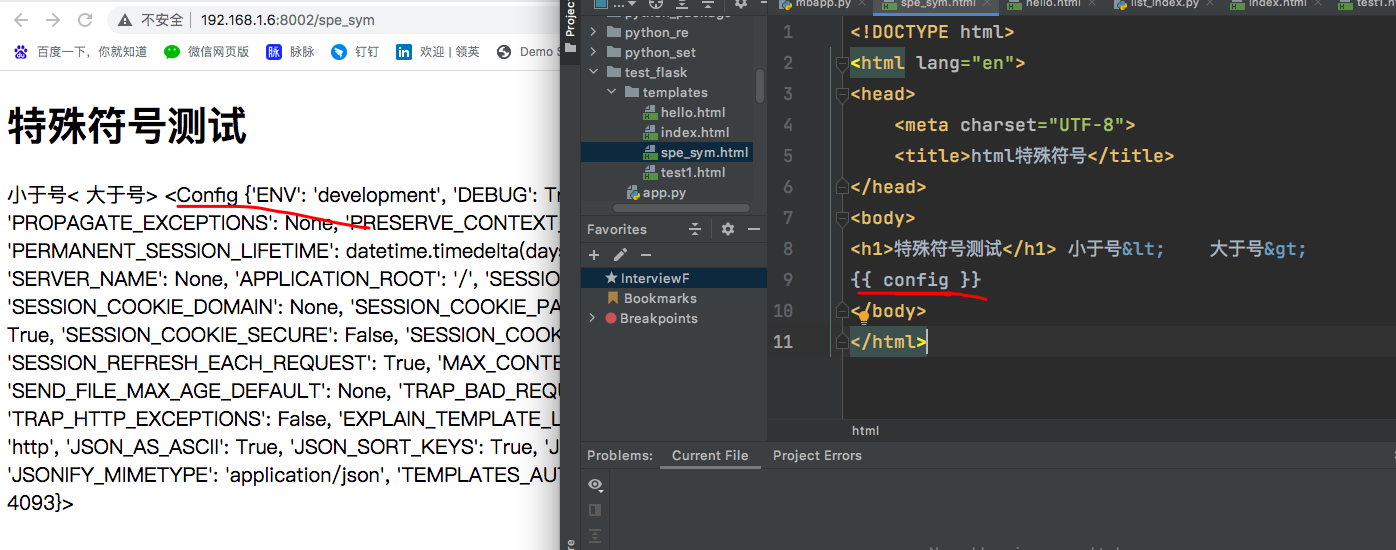Select python_re folder in tree
This screenshot has width=1396, height=550.
pyautogui.click(x=647, y=32)
